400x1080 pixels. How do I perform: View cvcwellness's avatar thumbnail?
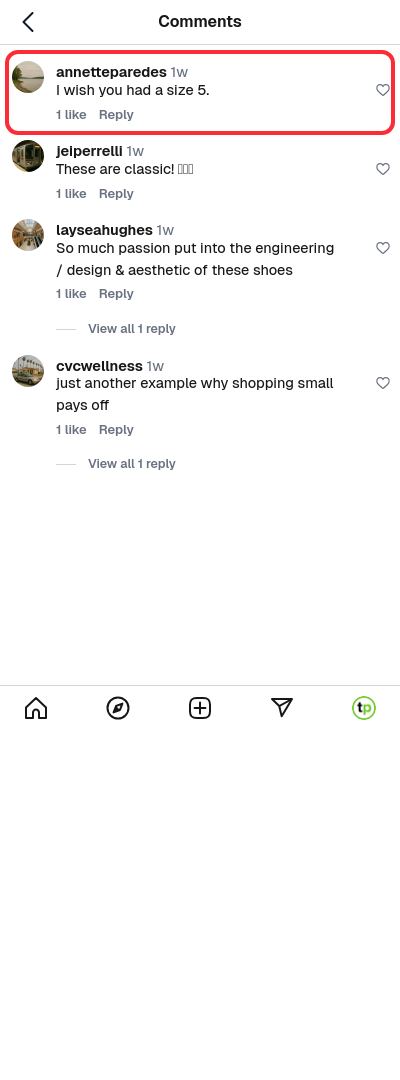pyautogui.click(x=28, y=371)
